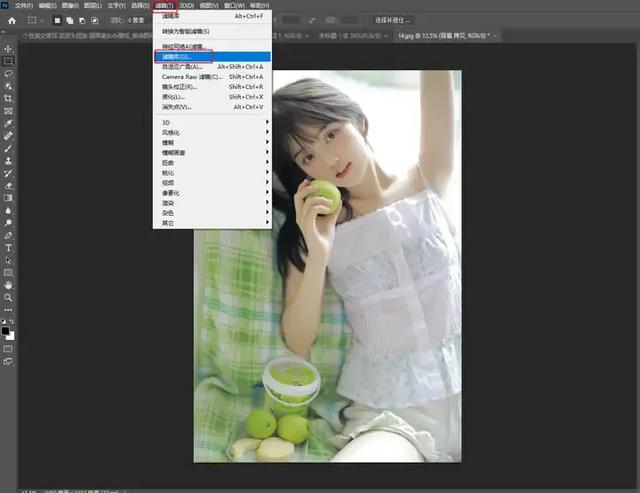Expand the 锐化 submenu
This screenshot has width=640, height=493.
tap(212, 173)
